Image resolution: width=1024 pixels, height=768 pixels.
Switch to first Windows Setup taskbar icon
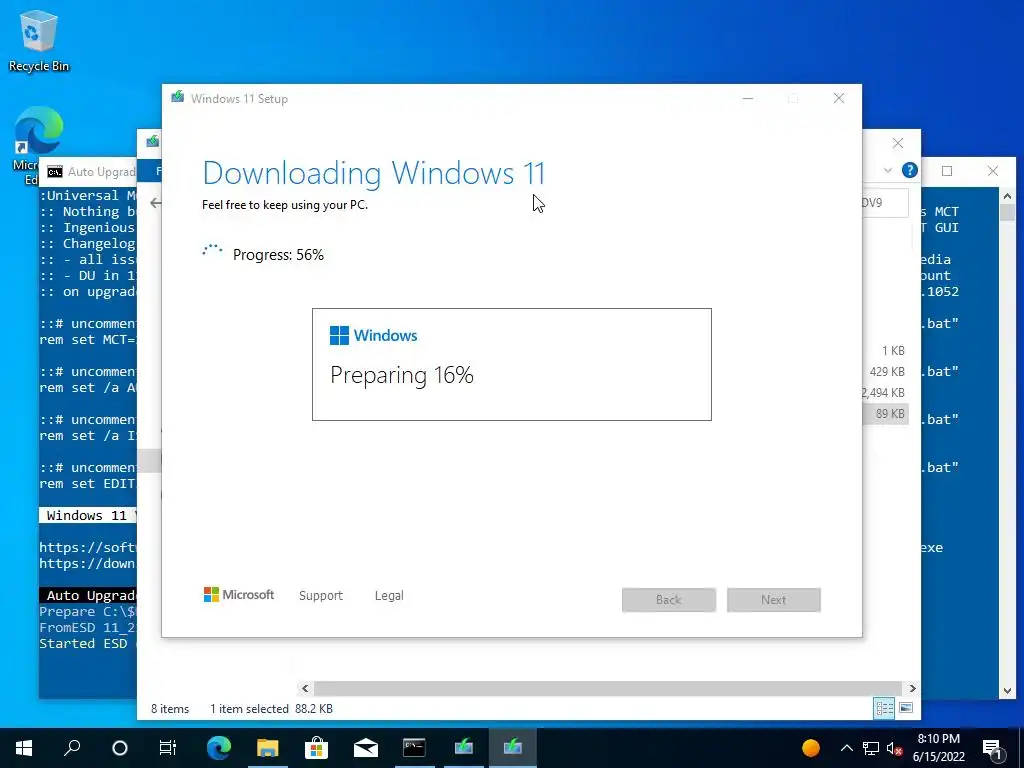464,748
